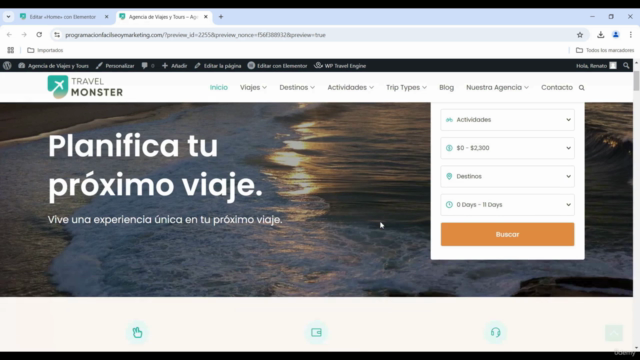Open a new browser tab

pyautogui.click(x=221, y=17)
